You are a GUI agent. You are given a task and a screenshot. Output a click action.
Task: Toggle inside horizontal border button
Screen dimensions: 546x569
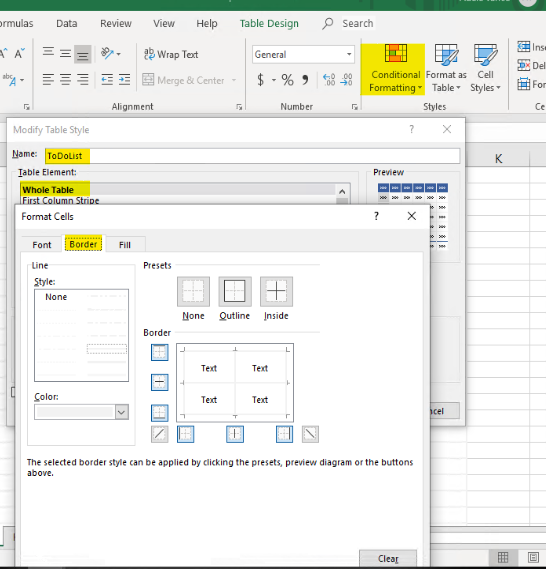pyautogui.click(x=160, y=382)
